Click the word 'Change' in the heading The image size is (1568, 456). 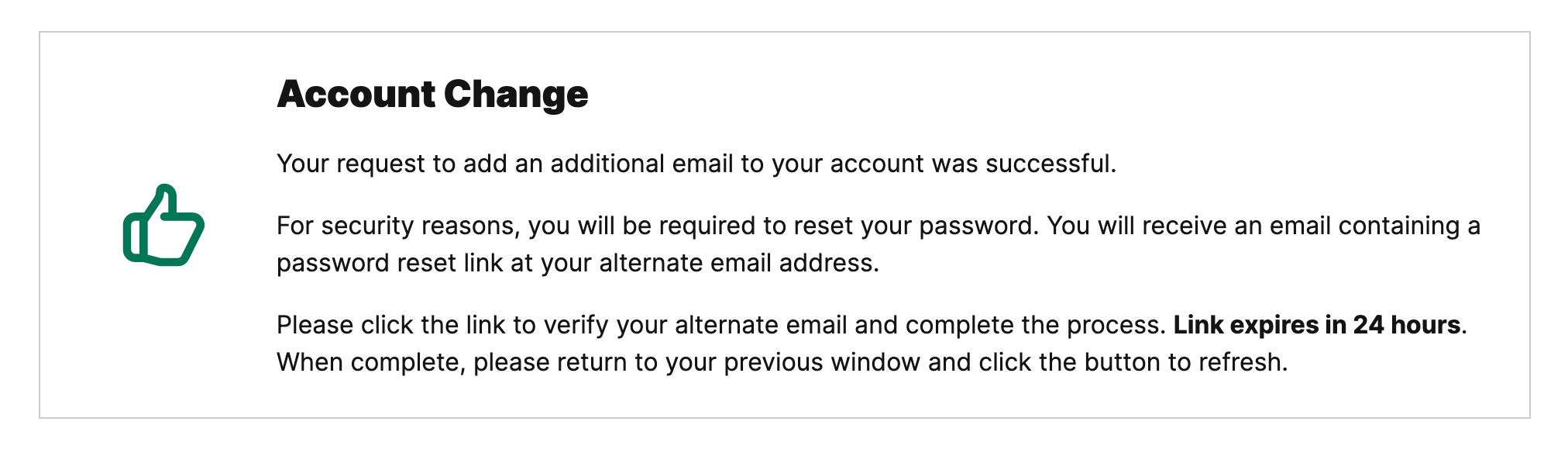point(516,94)
